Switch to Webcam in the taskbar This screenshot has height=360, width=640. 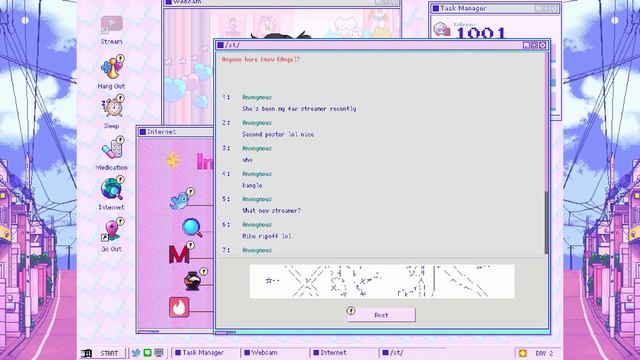[x=273, y=353]
